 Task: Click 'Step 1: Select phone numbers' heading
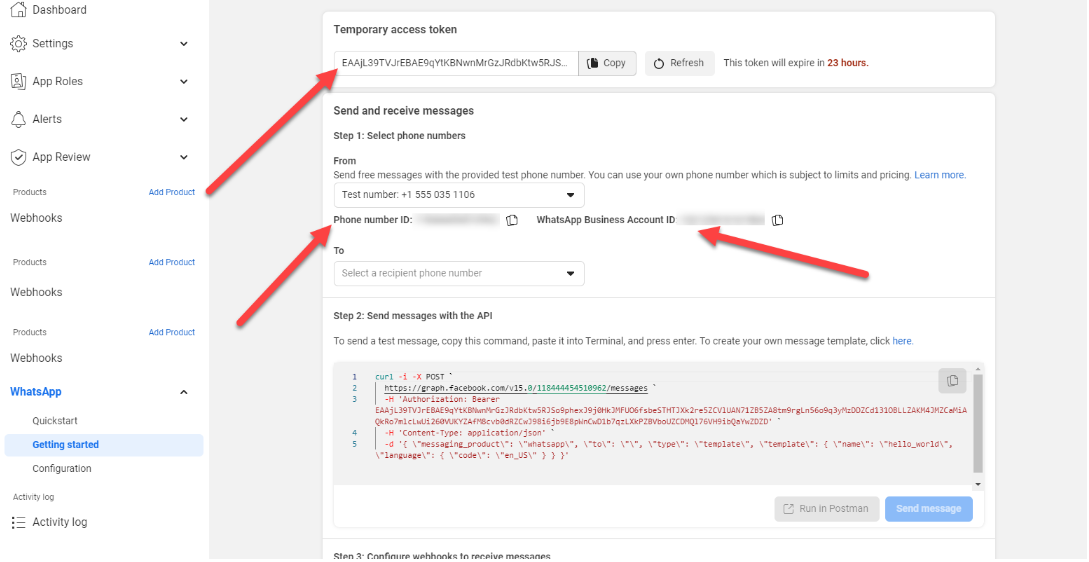399,136
